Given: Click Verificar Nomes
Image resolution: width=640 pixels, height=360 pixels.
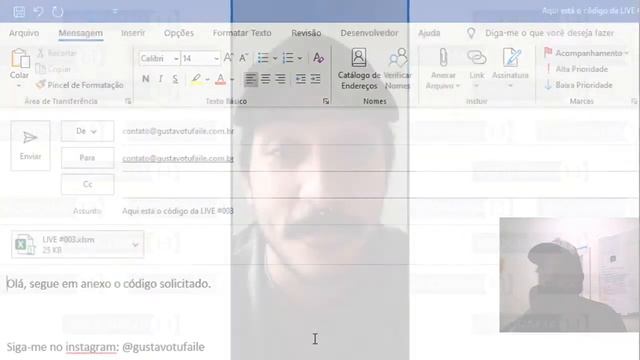Looking at the screenshot, I should click(x=398, y=69).
